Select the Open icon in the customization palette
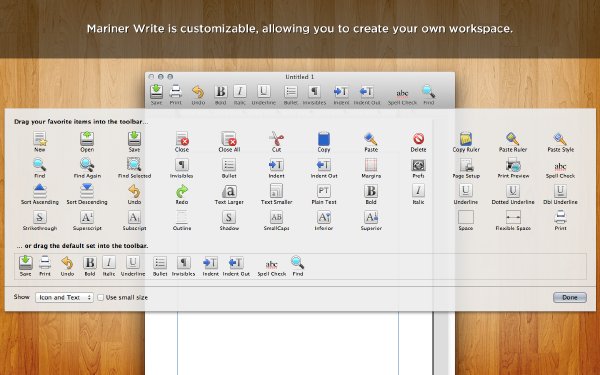Viewport: 600px width, 375px height. click(x=87, y=139)
